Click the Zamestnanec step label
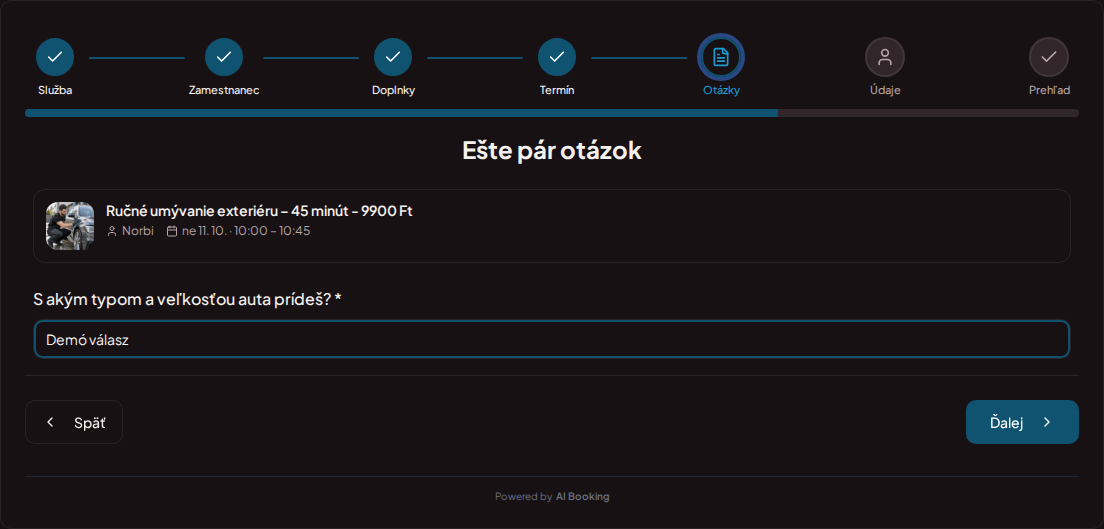 [224, 90]
